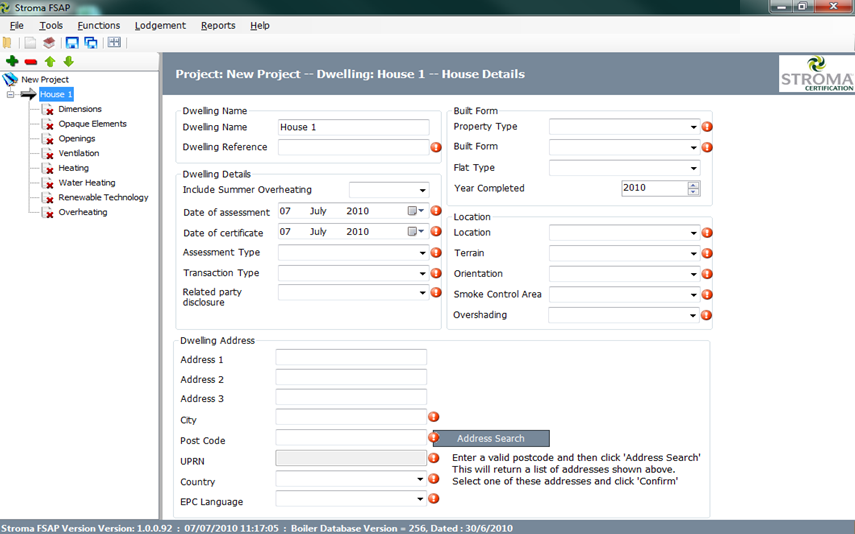Screen dimensions: 855x534
Task: Click the warning icon beside Overshading
Action: click(706, 315)
